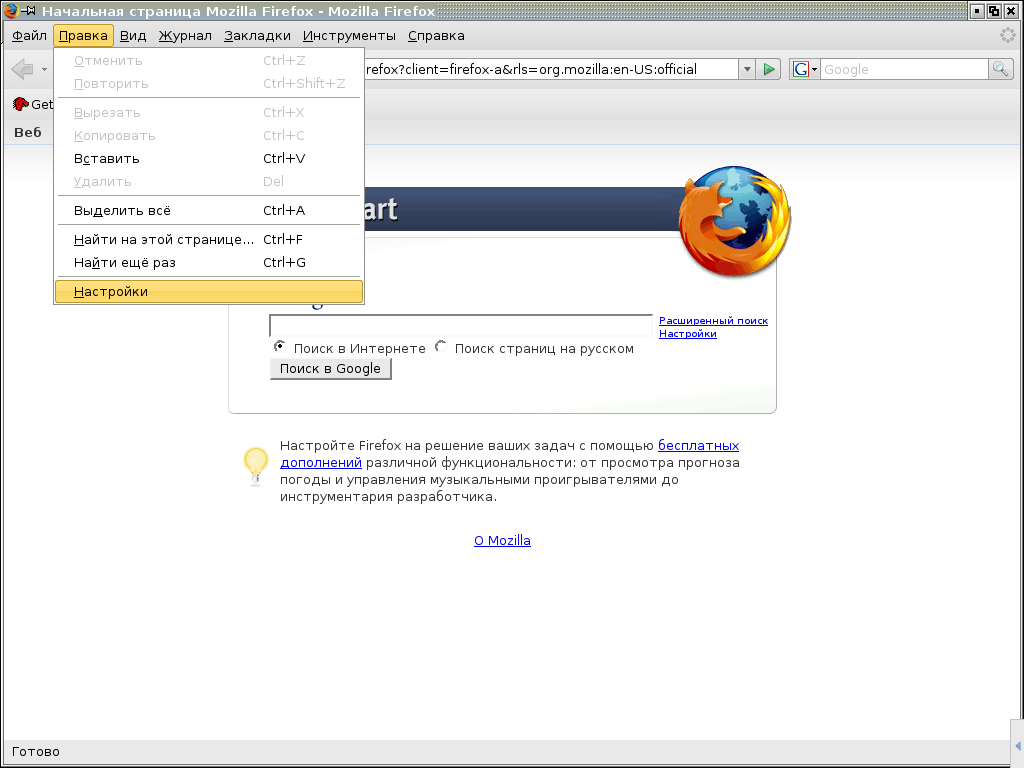Follow the 'О Mozilla' link
The height and width of the screenshot is (768, 1024).
click(502, 541)
